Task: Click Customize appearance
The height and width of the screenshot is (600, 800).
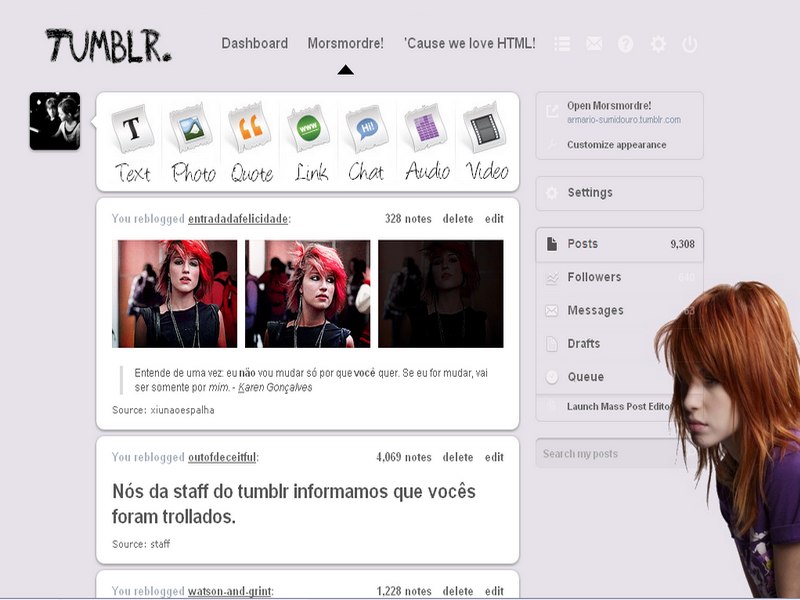Action: [x=616, y=145]
